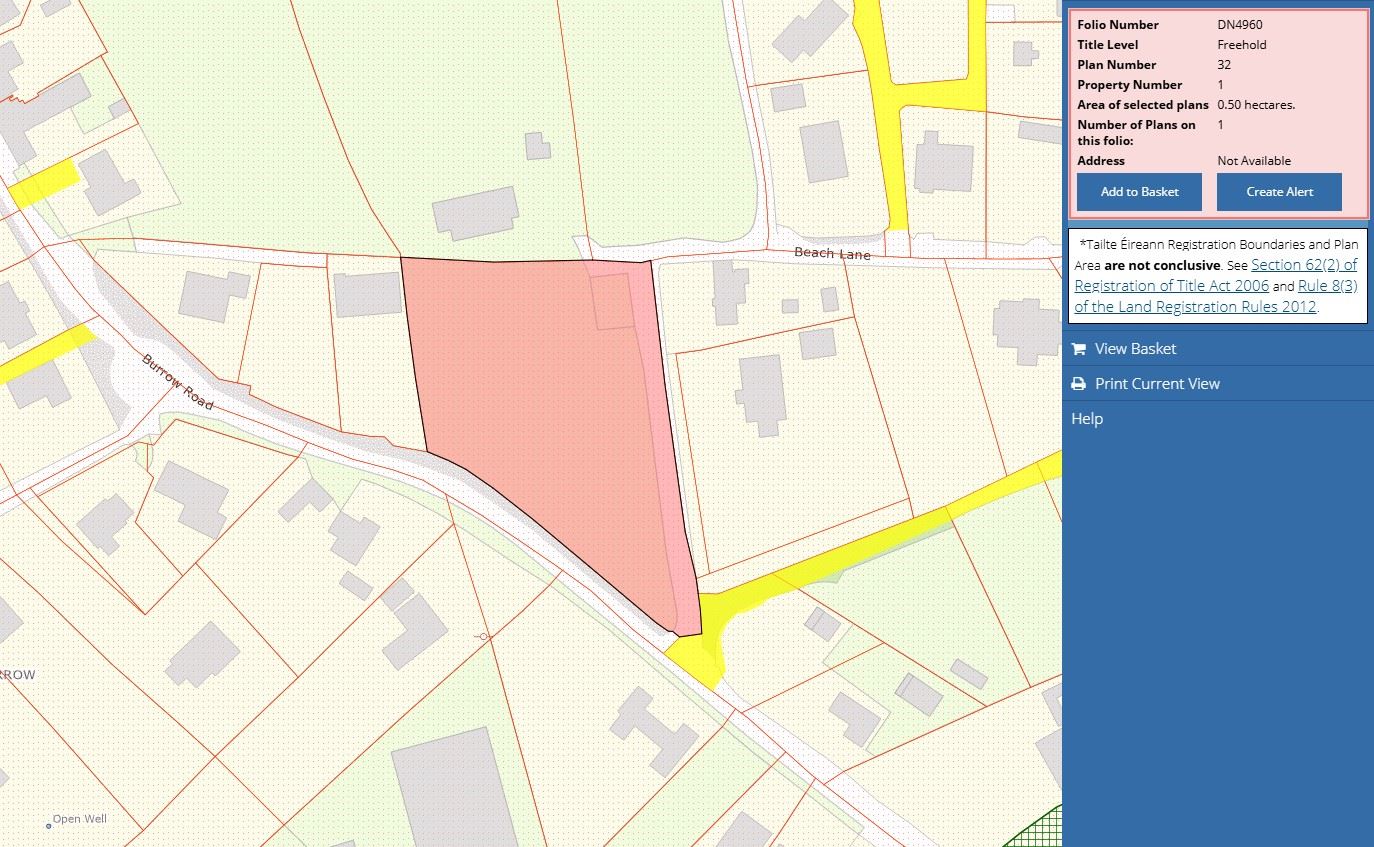Click the Open Well map marker
Viewport: 1374px width, 847px height.
click(x=49, y=825)
